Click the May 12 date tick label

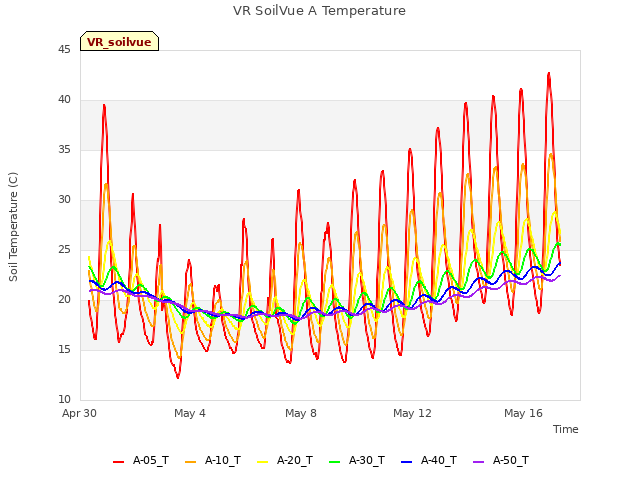(412, 413)
